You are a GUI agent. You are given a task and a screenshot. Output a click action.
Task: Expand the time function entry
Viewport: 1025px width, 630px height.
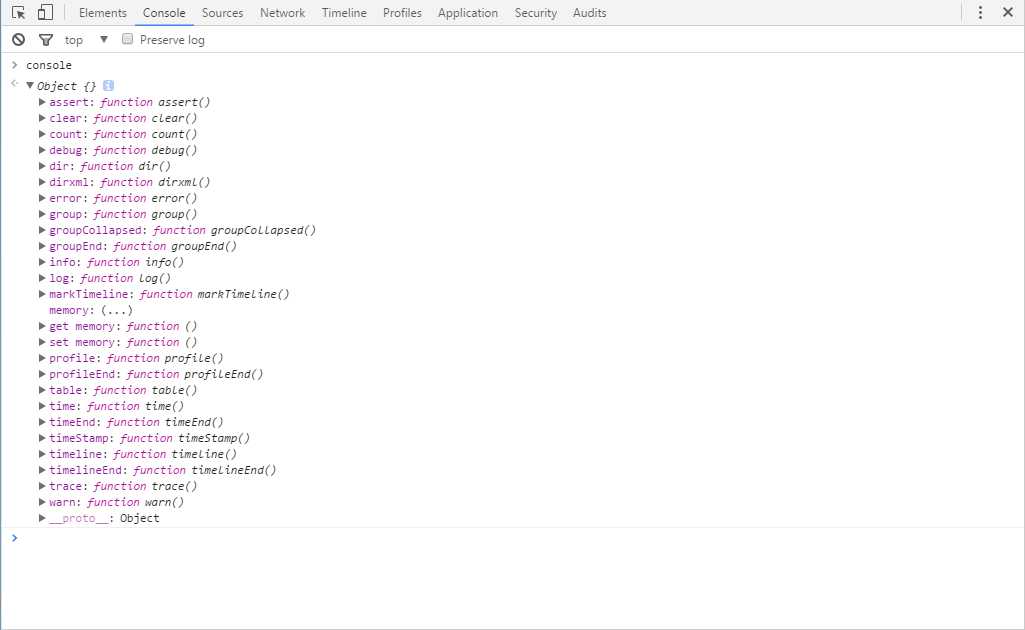tap(42, 406)
